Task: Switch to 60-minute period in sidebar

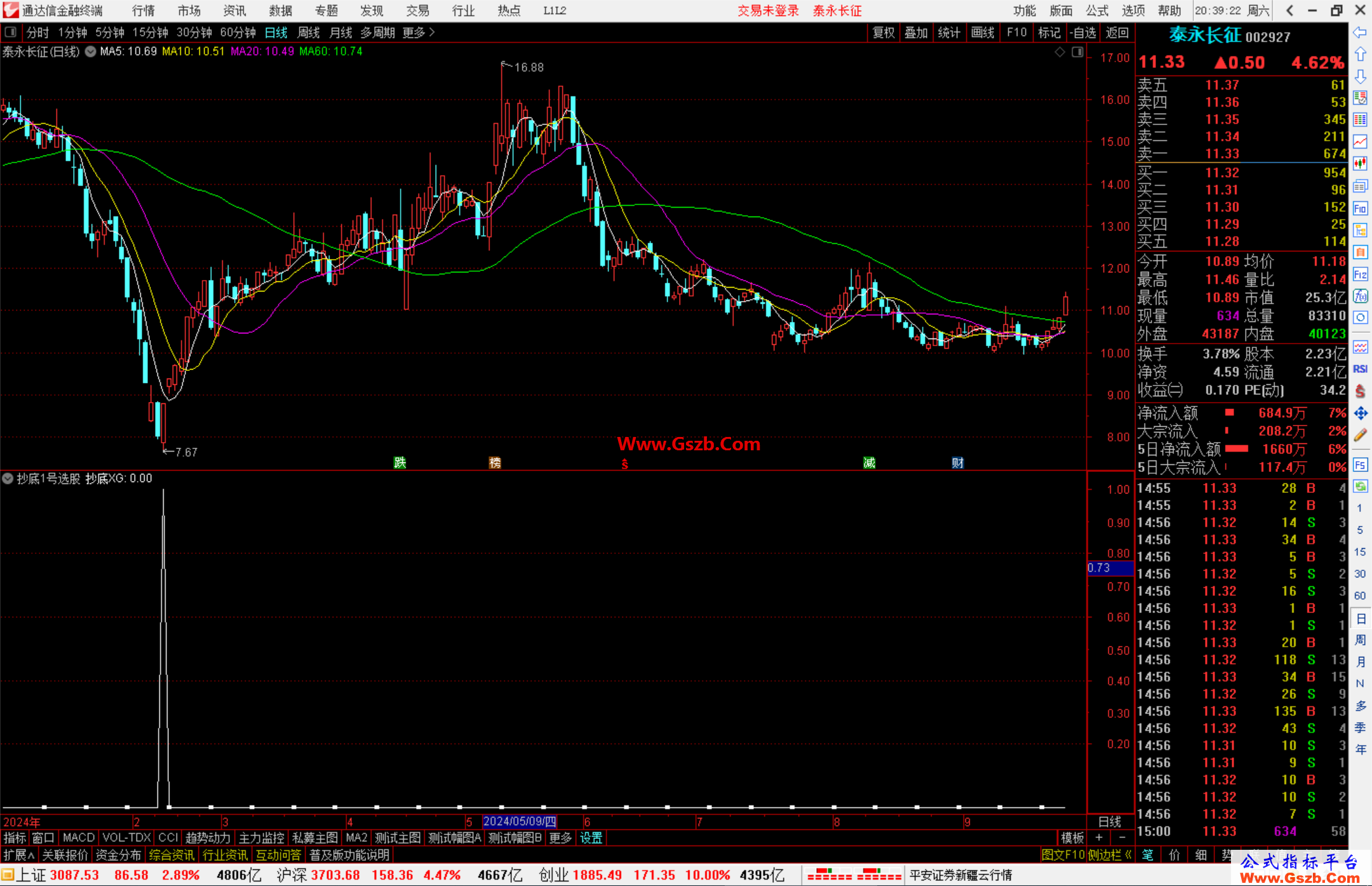Action: (x=1359, y=596)
